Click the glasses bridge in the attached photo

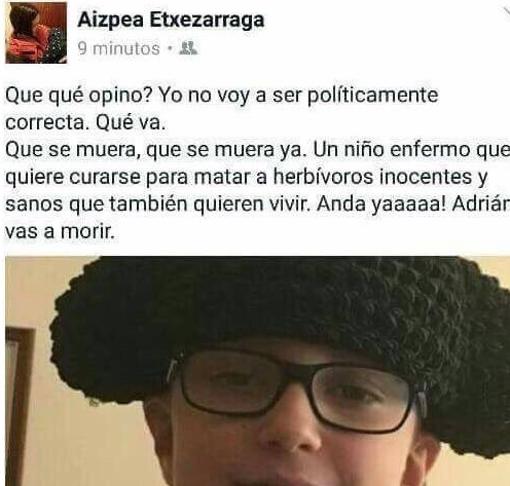click(299, 369)
